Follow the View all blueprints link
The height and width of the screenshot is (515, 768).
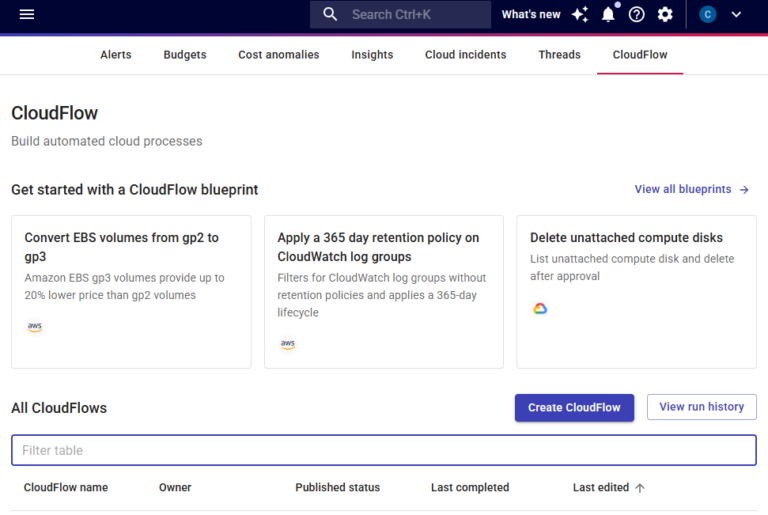(x=691, y=189)
